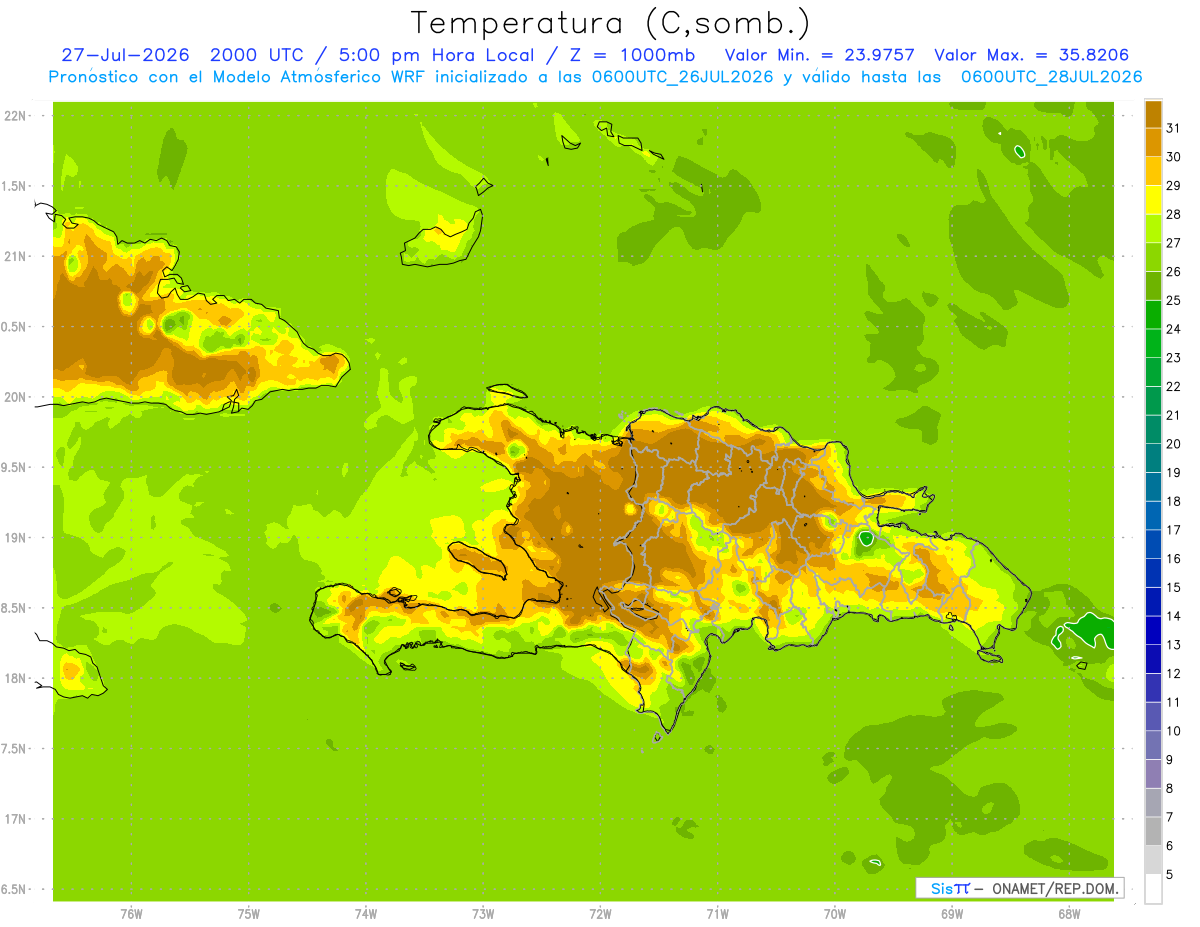Click the legend value "20"
The height and width of the screenshot is (927, 1200).
click(x=1174, y=444)
